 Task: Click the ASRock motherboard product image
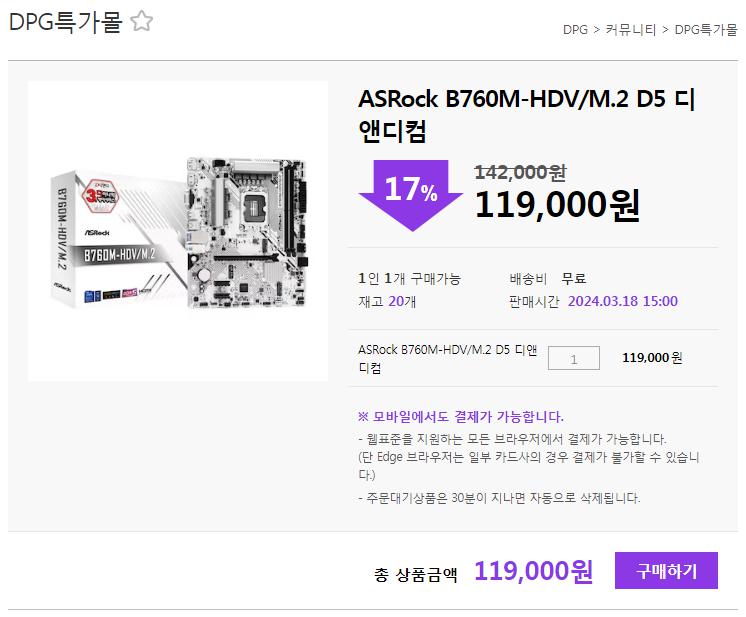point(178,231)
